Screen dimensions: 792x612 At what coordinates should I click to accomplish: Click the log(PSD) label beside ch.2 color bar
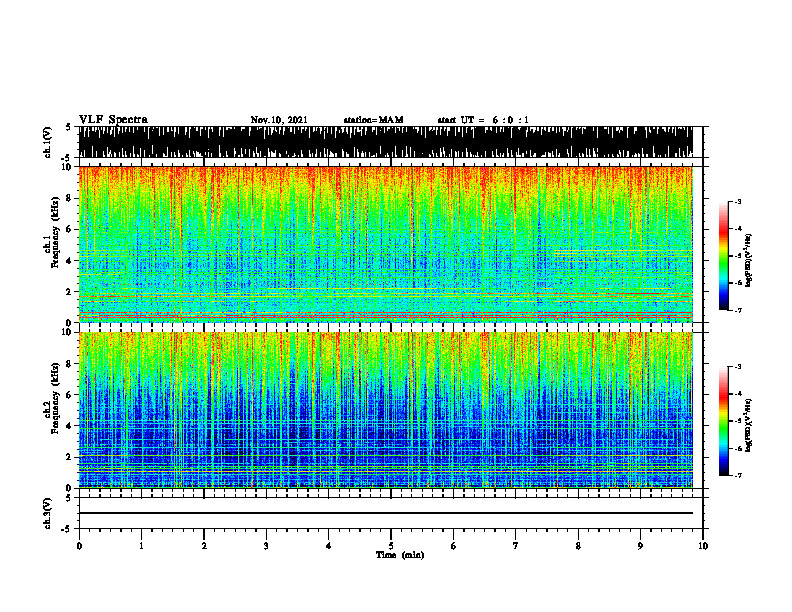coord(749,425)
